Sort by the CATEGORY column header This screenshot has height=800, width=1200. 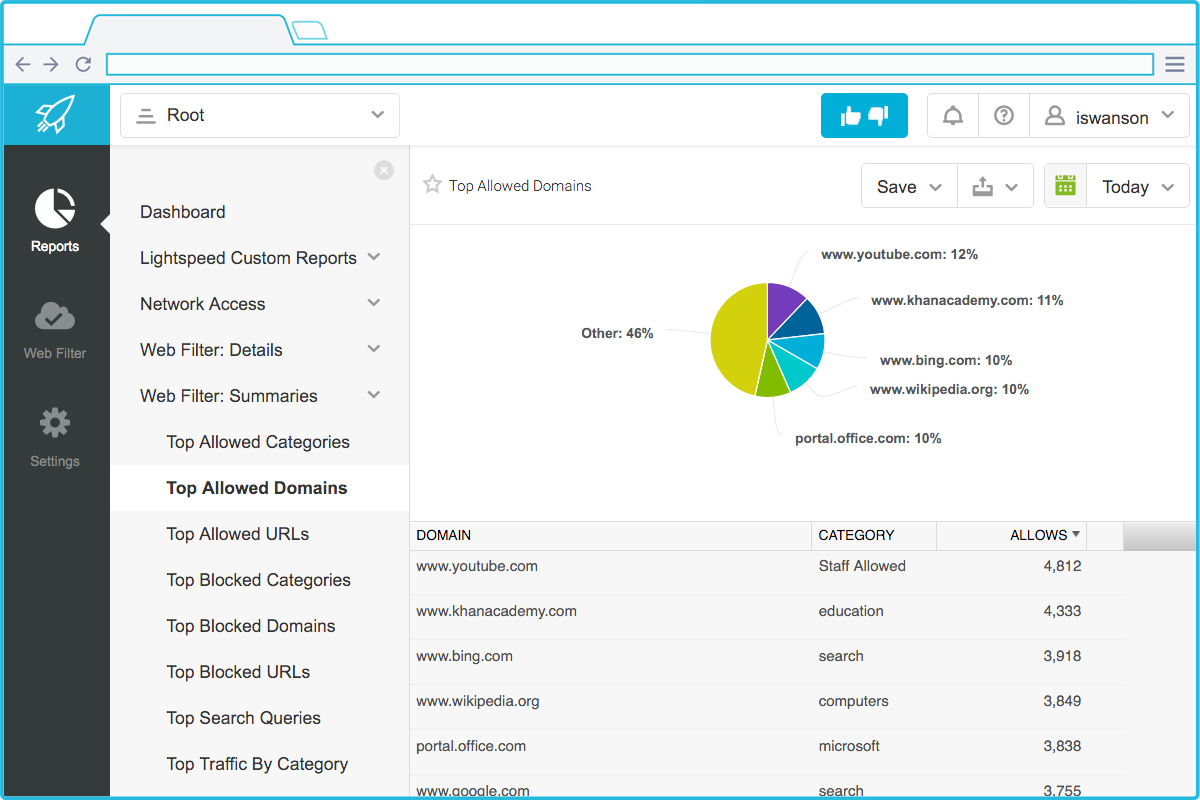pos(874,535)
